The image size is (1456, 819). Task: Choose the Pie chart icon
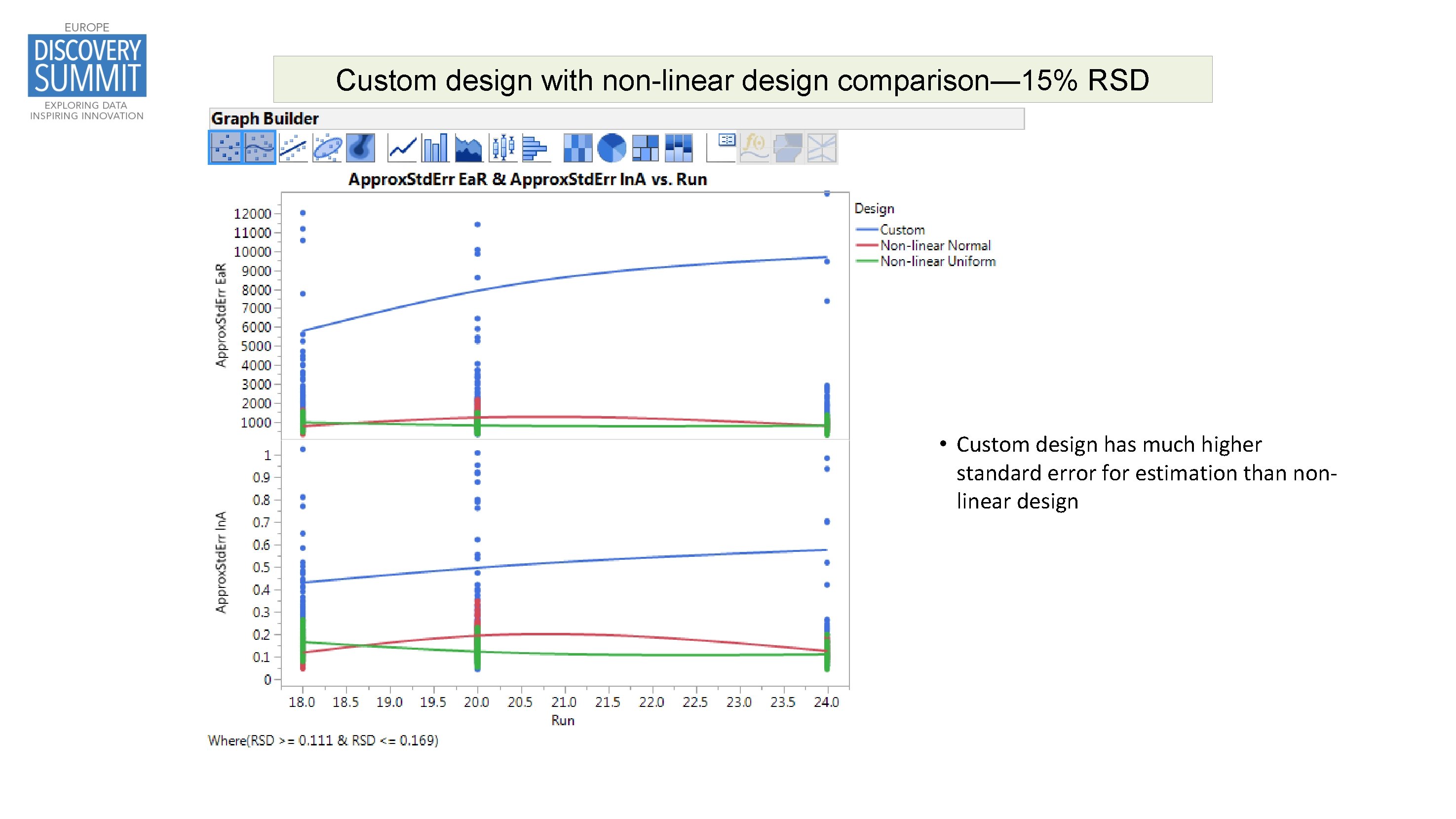point(612,148)
